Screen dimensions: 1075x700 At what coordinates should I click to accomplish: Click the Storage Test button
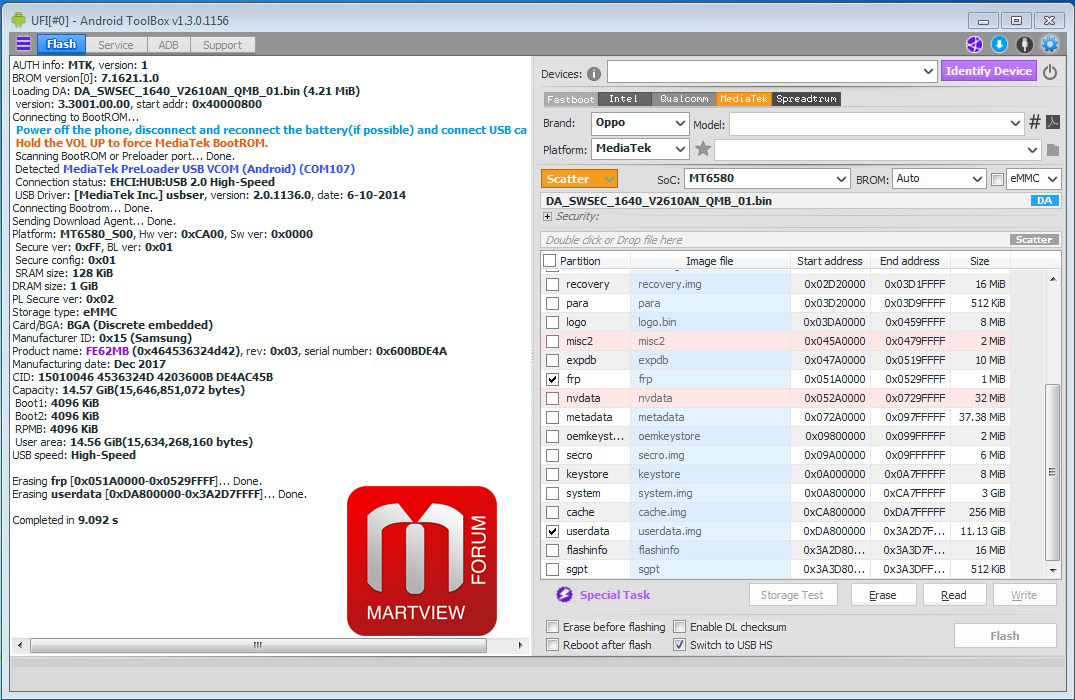[x=792, y=595]
